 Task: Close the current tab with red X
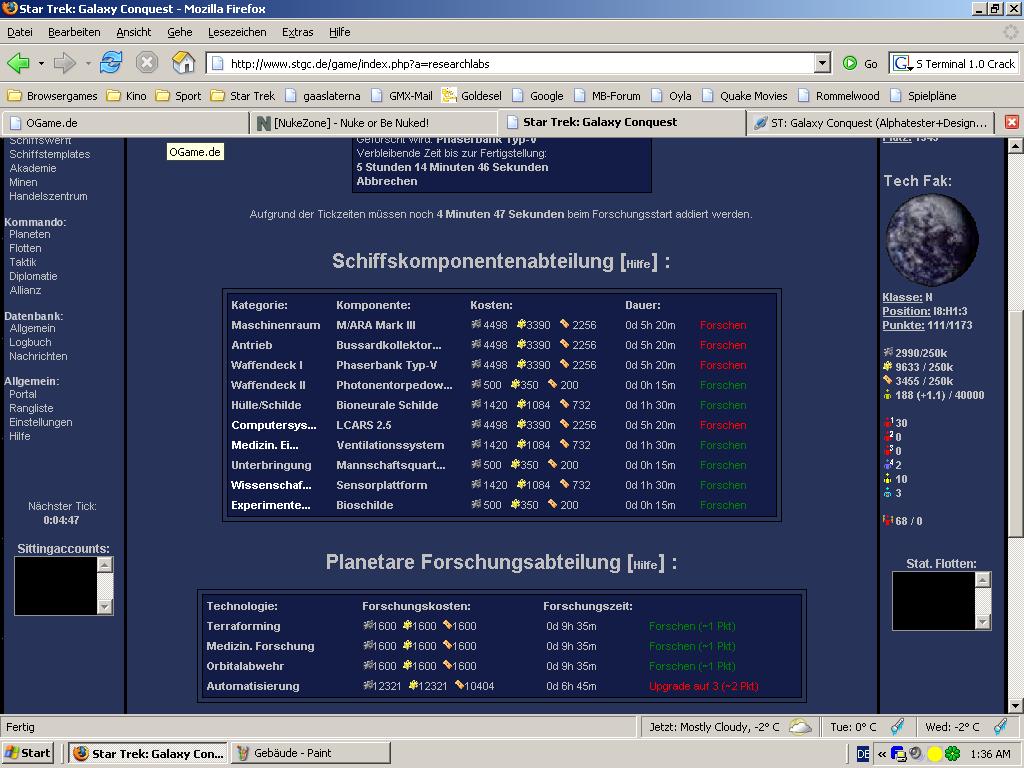click(1011, 122)
